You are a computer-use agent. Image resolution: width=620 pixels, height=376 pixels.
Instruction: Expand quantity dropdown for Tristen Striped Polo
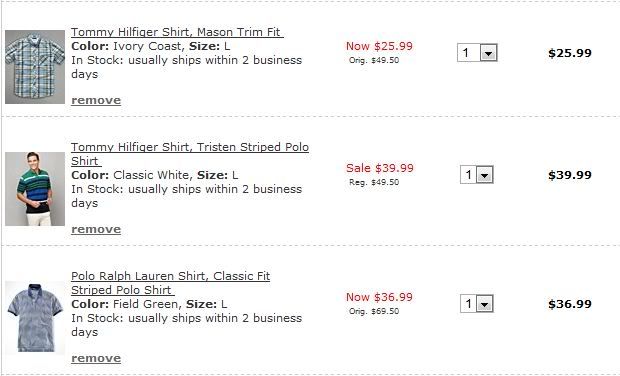click(477, 174)
